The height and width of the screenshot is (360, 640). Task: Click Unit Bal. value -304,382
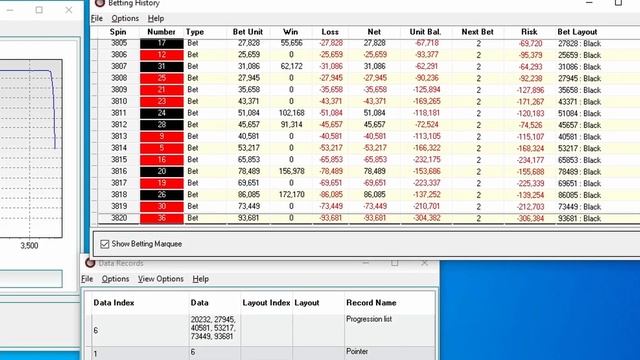point(427,218)
